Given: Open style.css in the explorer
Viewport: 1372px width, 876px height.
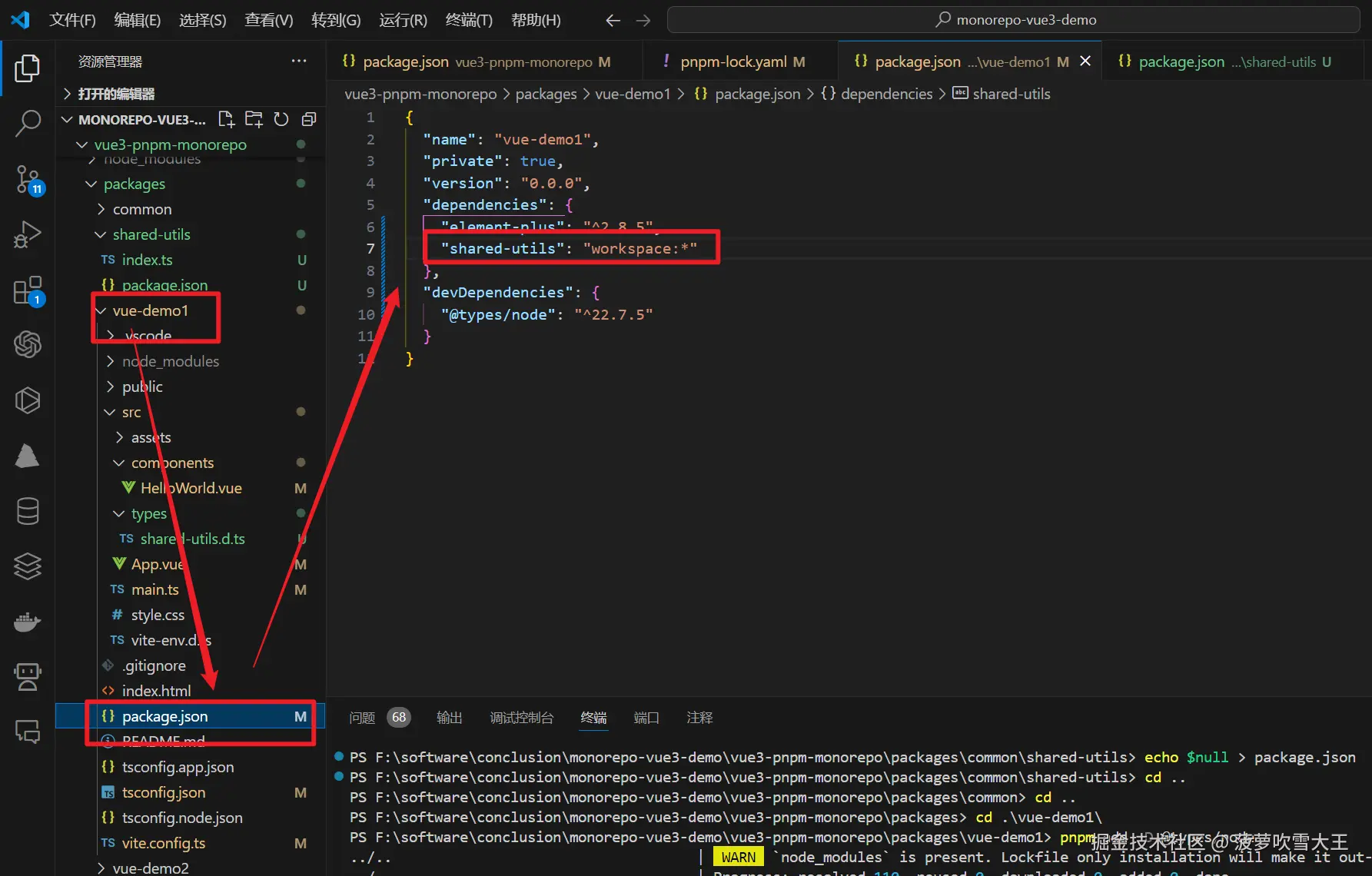Looking at the screenshot, I should 191,615.
